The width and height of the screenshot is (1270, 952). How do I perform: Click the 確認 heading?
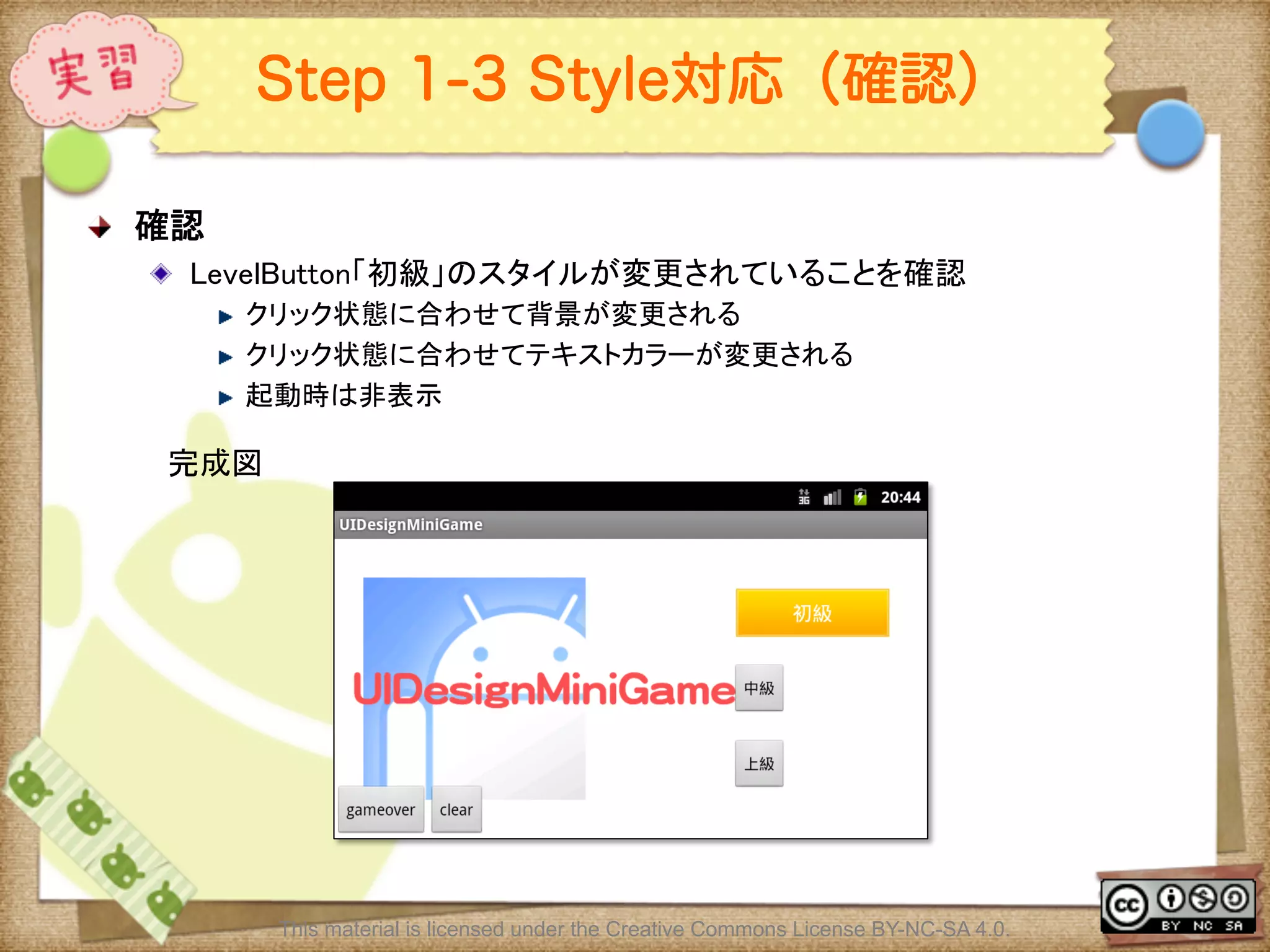169,226
